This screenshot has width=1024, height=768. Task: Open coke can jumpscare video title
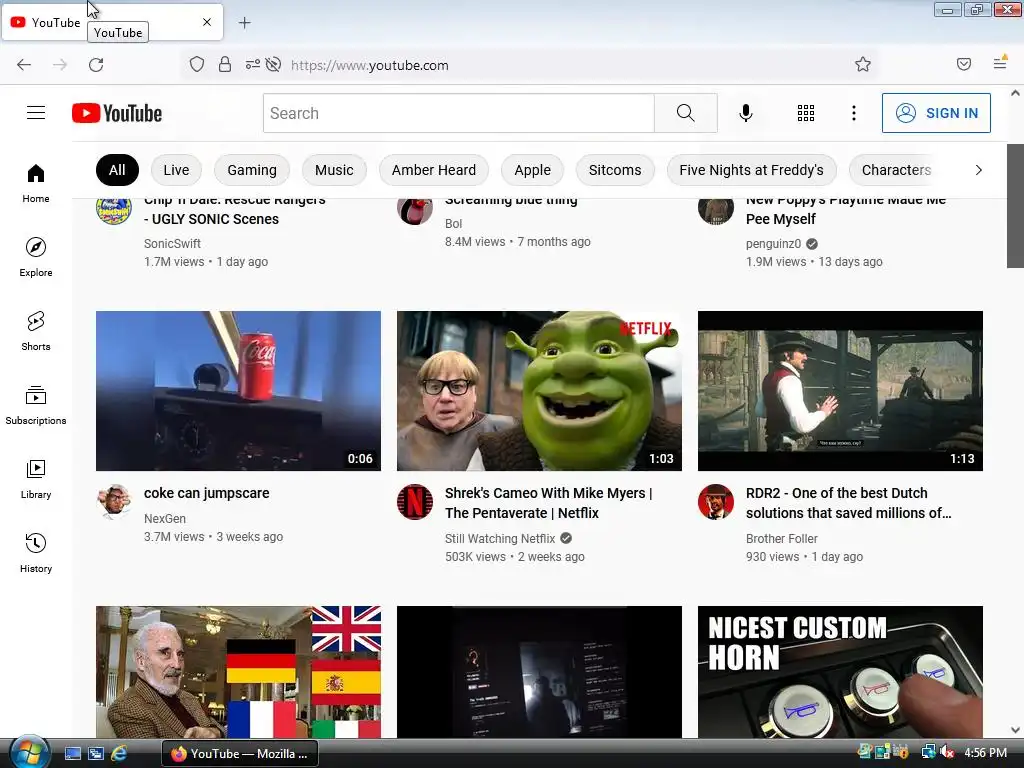coord(206,493)
